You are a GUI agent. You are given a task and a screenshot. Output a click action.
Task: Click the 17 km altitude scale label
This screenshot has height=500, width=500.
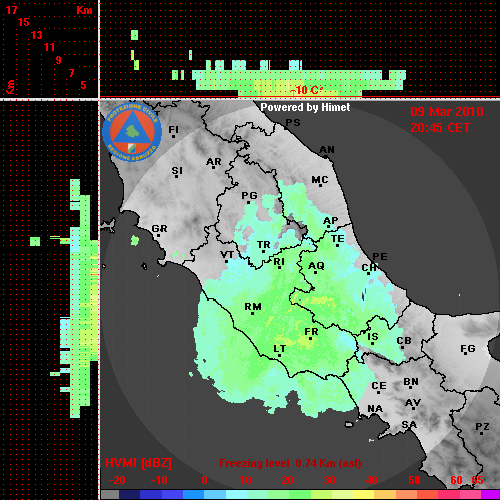[12, 10]
